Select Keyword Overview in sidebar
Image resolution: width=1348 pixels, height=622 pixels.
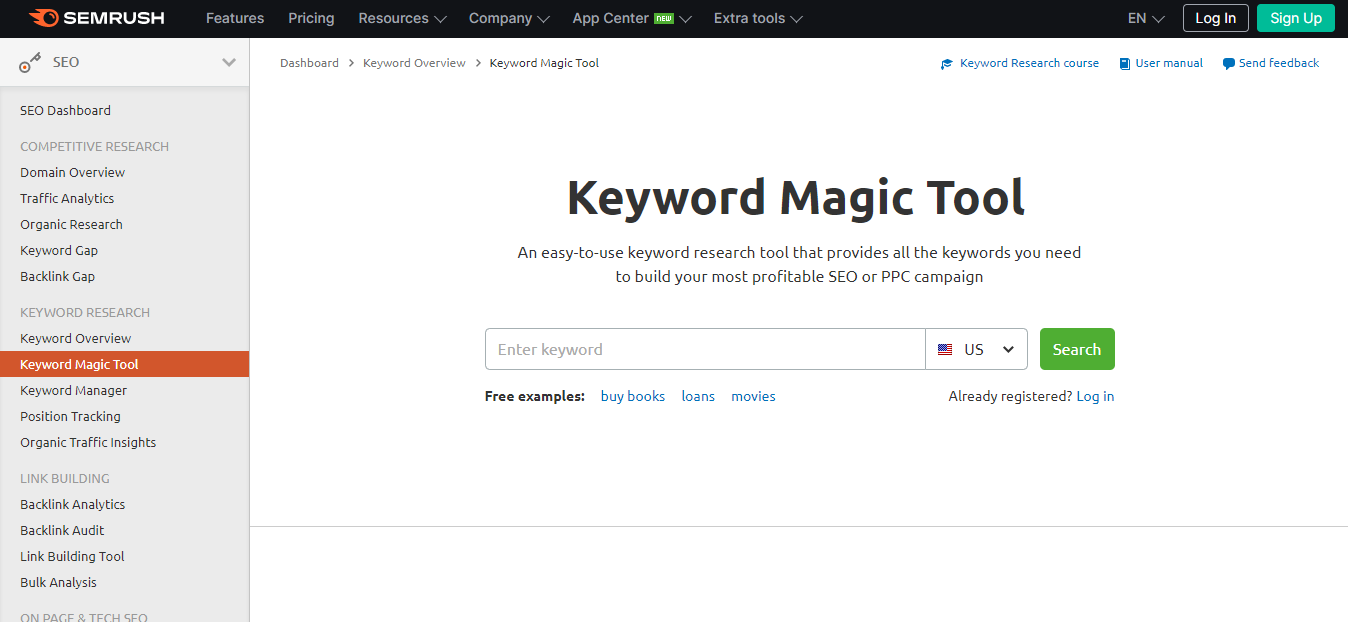[76, 339]
